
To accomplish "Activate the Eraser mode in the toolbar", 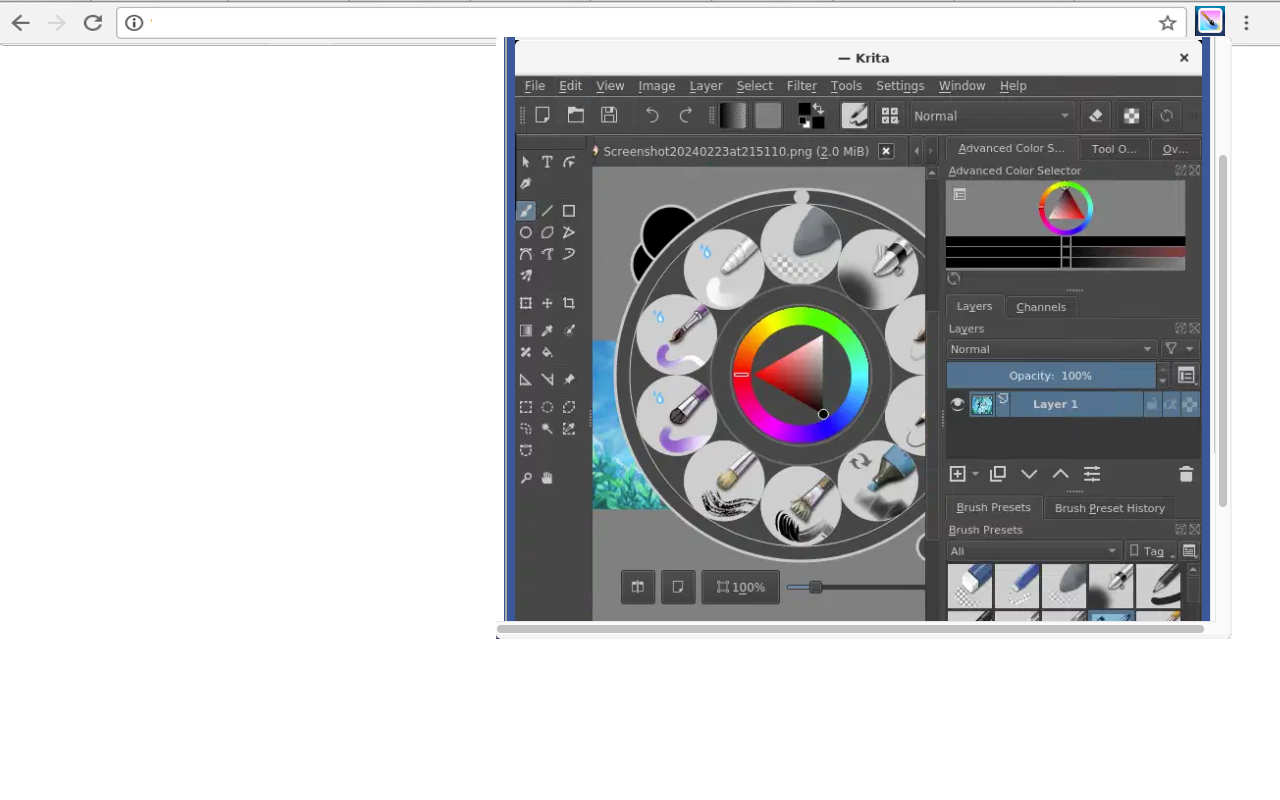I will pos(1095,116).
